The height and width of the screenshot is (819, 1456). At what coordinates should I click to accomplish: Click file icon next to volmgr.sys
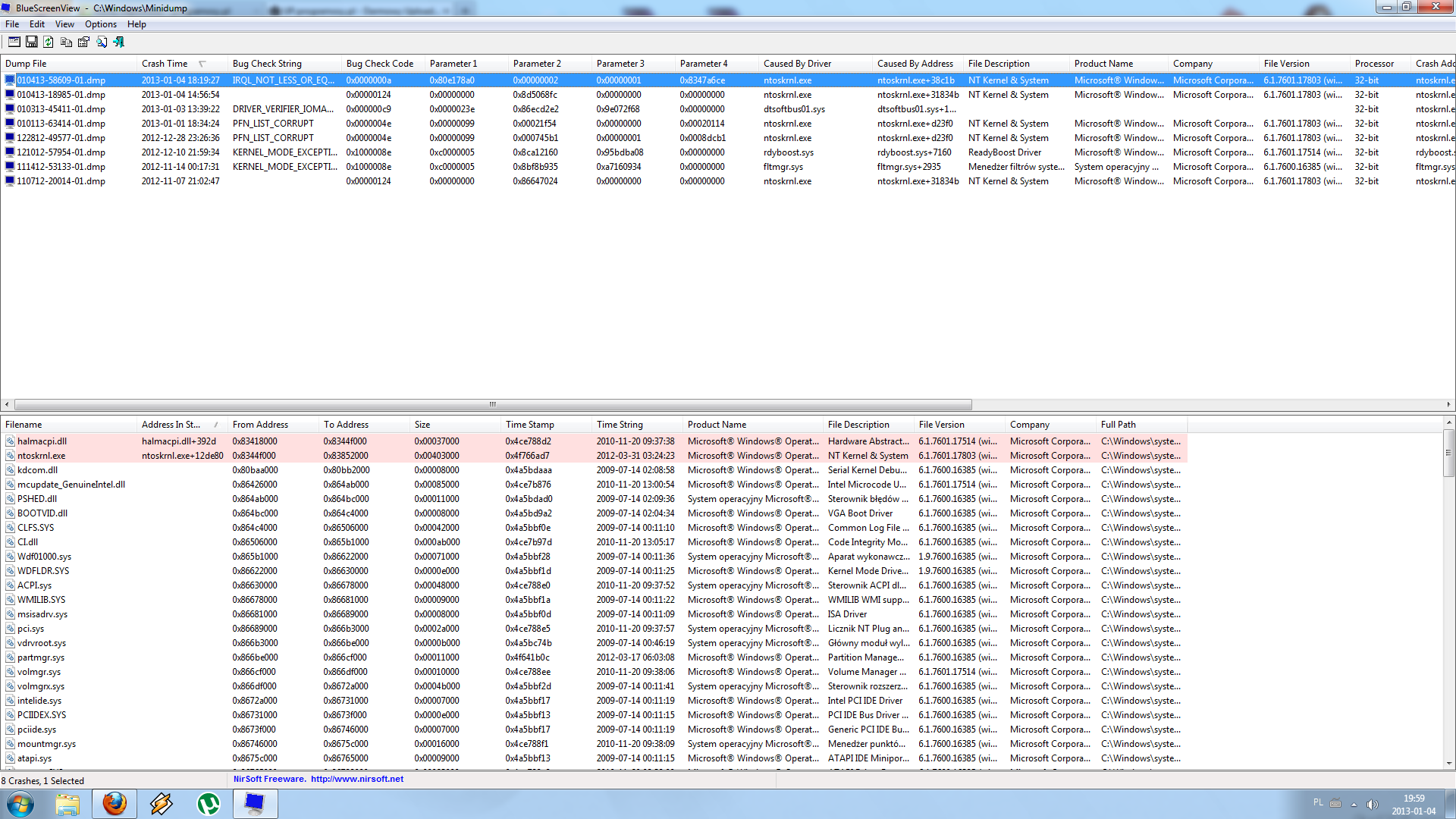(x=11, y=672)
